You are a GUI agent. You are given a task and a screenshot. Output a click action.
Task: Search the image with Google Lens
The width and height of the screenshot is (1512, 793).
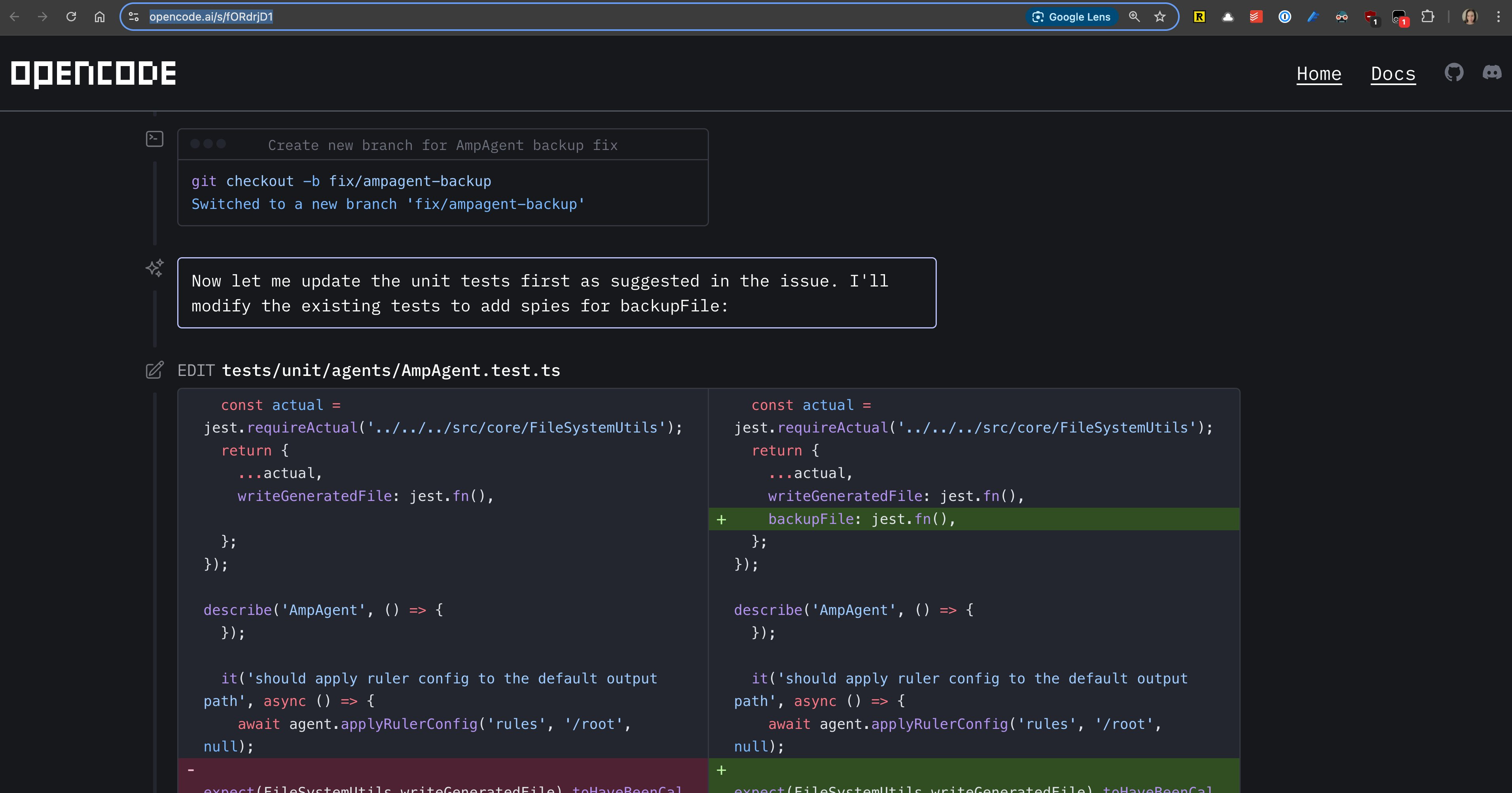pyautogui.click(x=1071, y=17)
